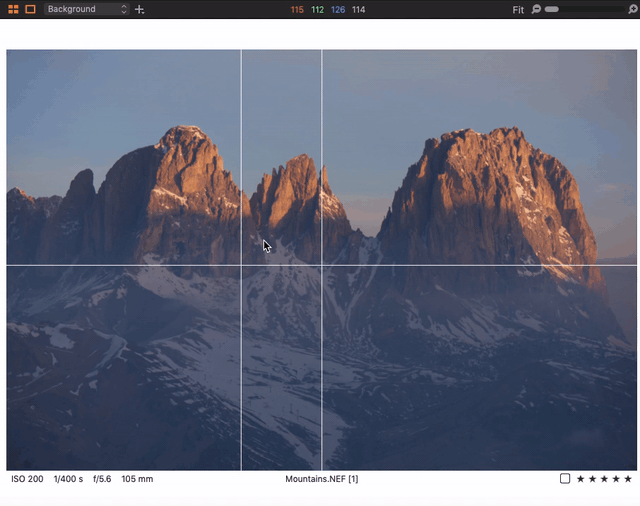Image resolution: width=640 pixels, height=506 pixels.
Task: Click the green channel value 112
Action: (x=318, y=10)
